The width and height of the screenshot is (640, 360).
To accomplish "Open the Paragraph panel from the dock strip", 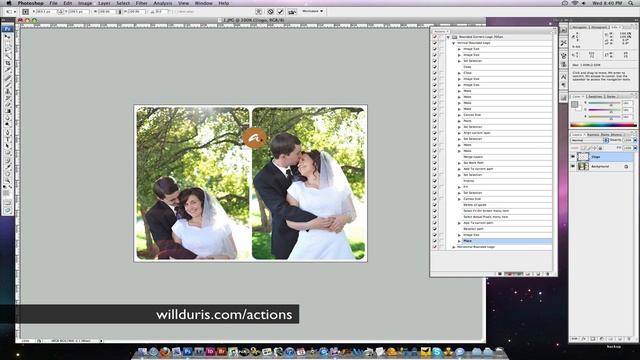I will click(564, 84).
